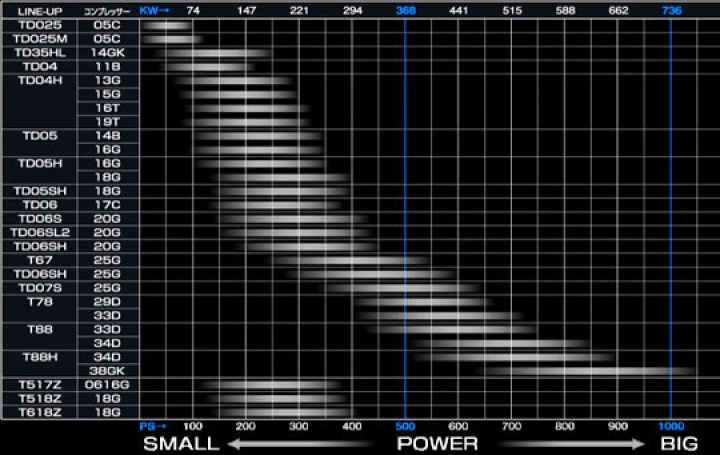Click the blue 500 PS axis value
720x455 pixels.
[405, 425]
